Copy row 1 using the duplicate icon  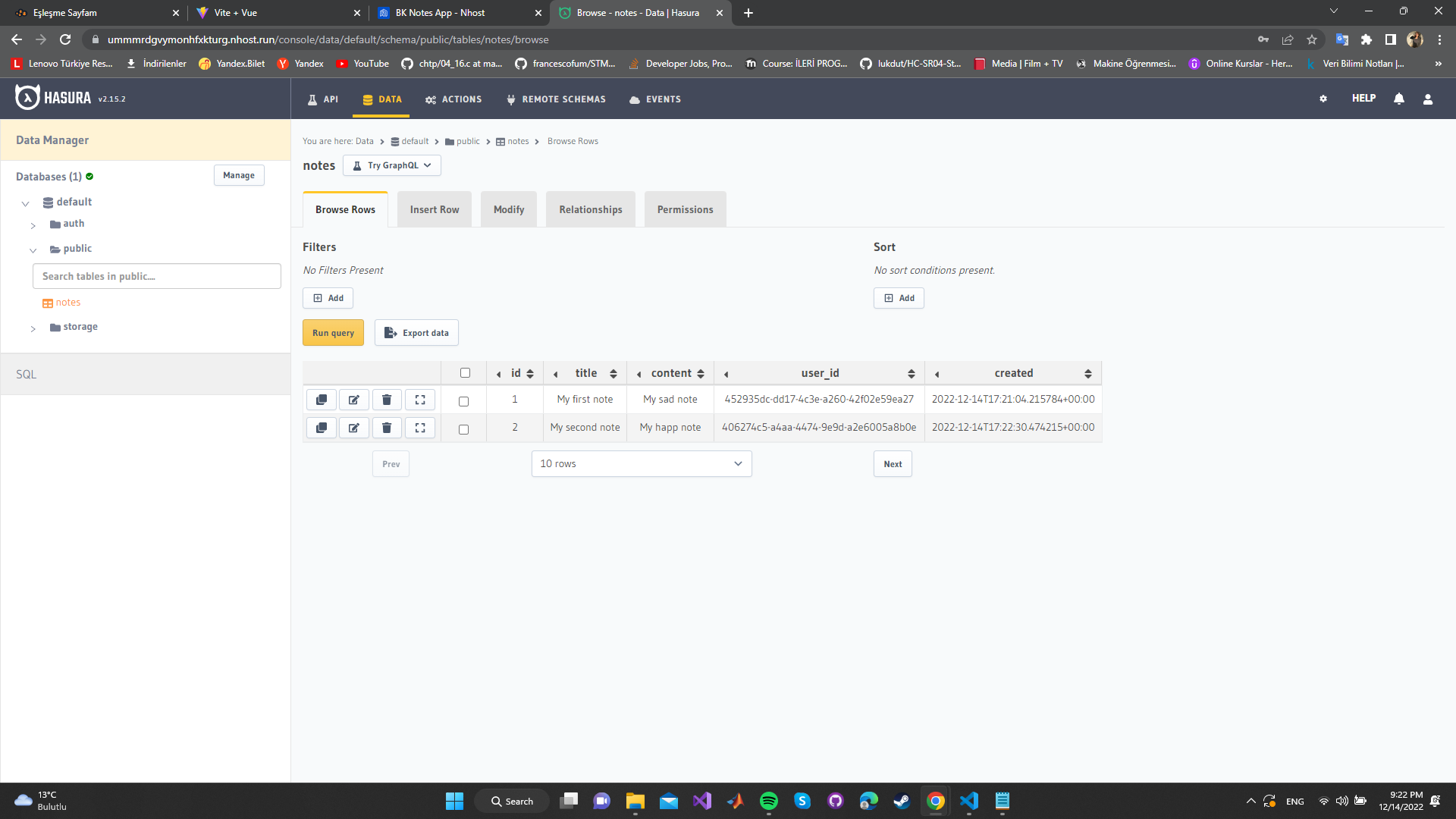pyautogui.click(x=321, y=400)
